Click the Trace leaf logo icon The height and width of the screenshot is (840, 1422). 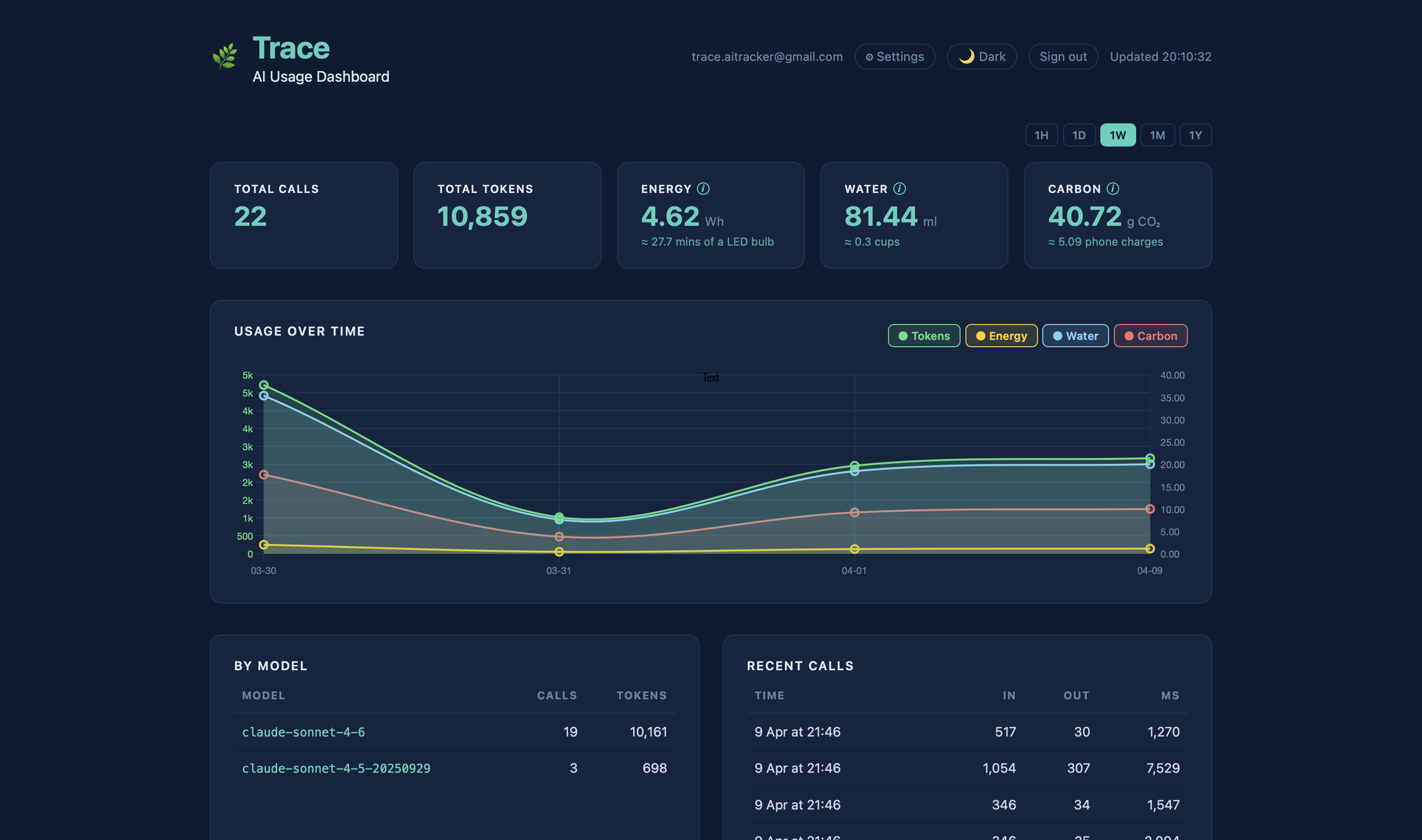tap(225, 56)
